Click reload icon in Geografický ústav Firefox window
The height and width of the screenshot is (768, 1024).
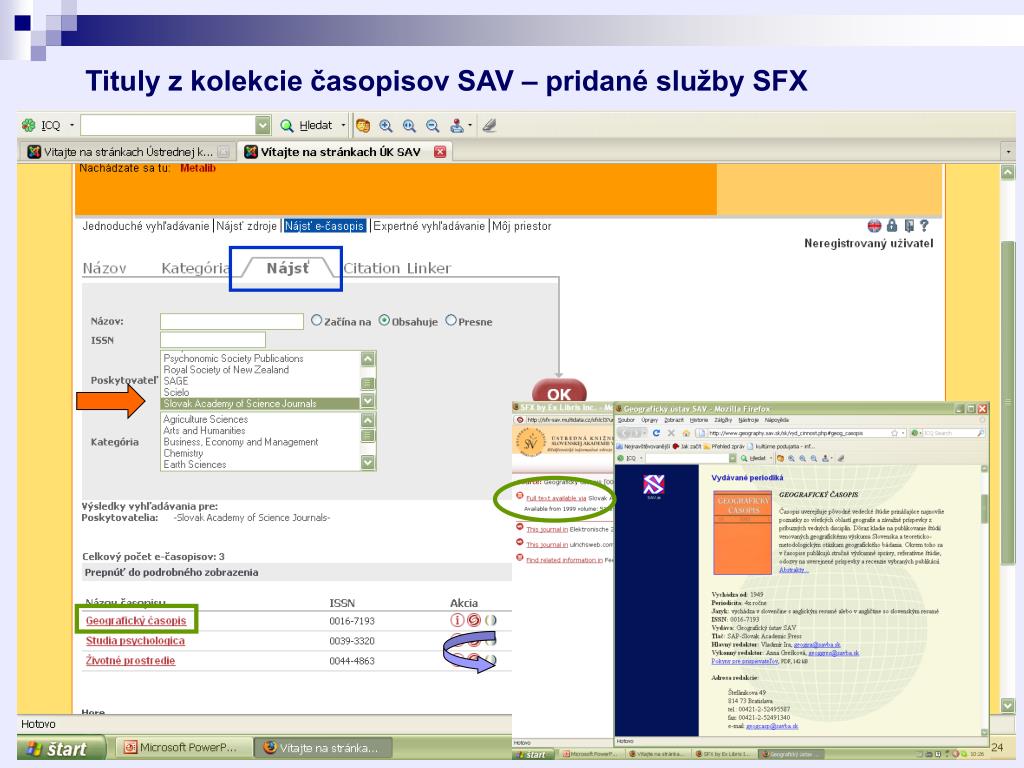tap(656, 432)
